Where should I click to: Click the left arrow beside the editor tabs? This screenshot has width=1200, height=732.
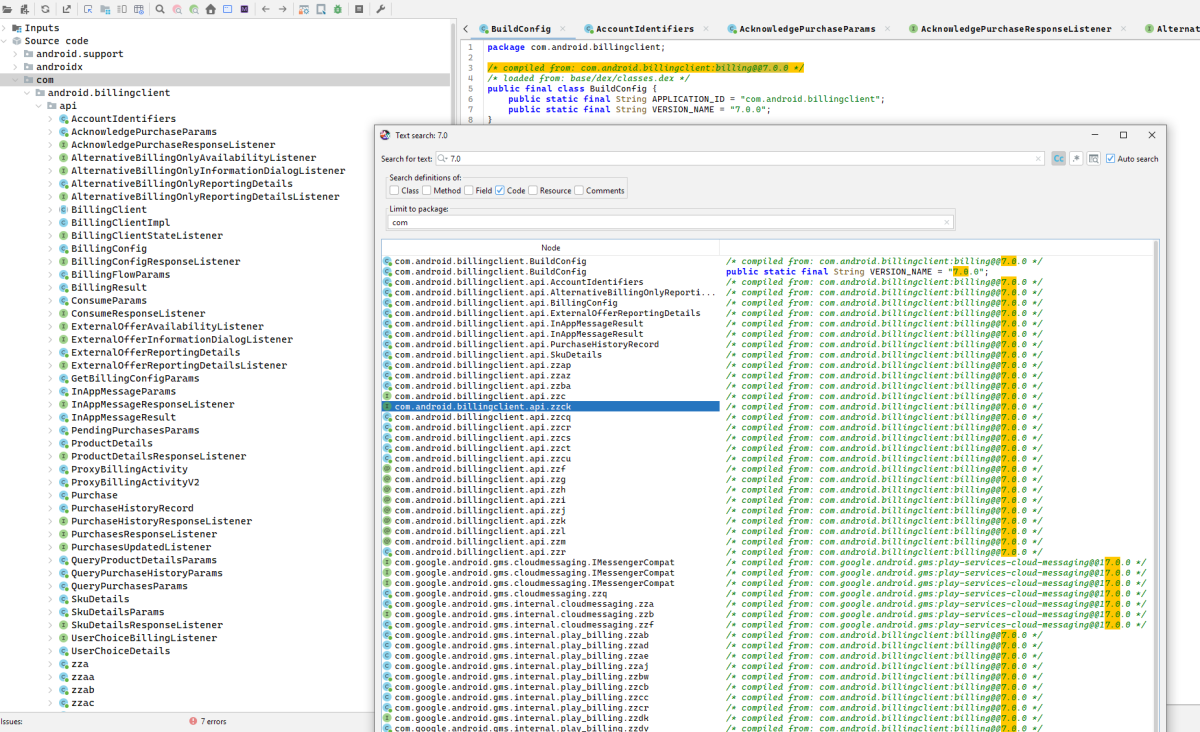(465, 29)
